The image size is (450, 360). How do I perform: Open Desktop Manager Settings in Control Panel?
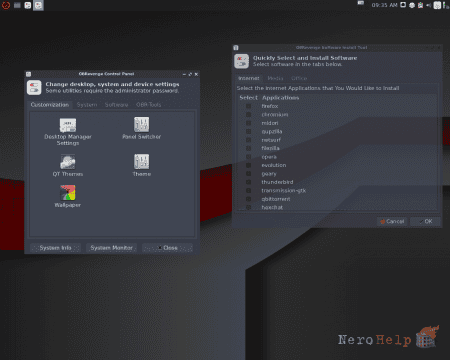(68, 132)
